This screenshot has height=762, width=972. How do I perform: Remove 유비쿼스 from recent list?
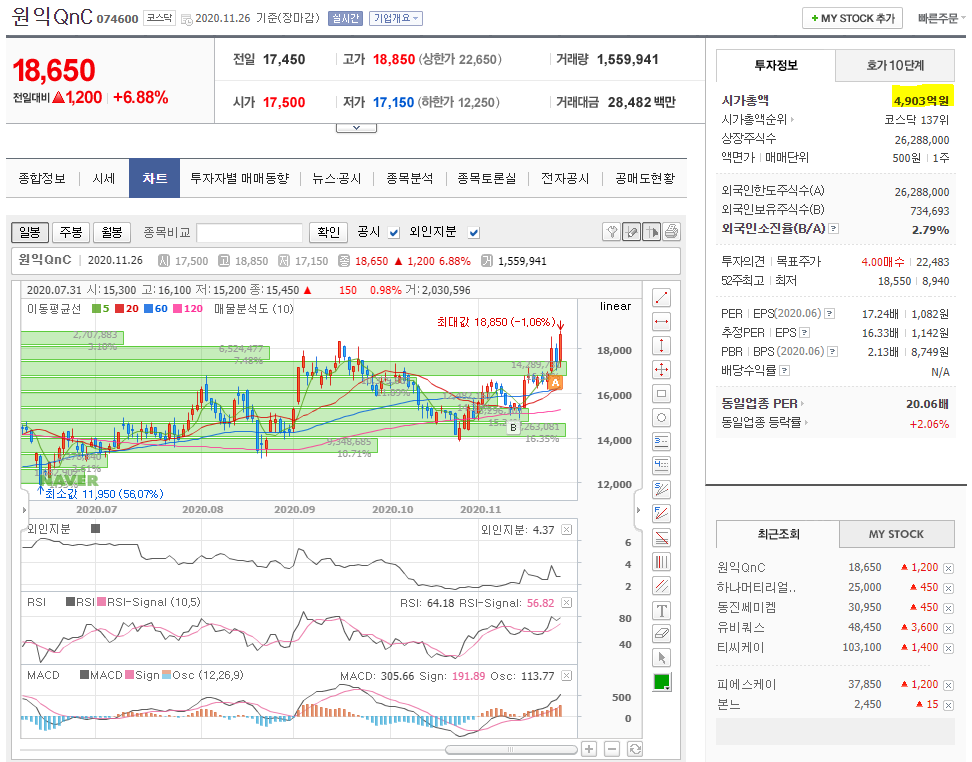948,628
